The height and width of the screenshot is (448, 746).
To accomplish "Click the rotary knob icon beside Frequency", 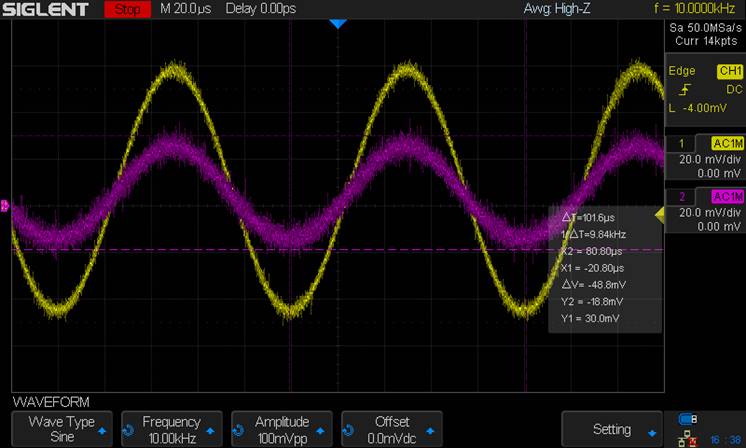I will (129, 430).
